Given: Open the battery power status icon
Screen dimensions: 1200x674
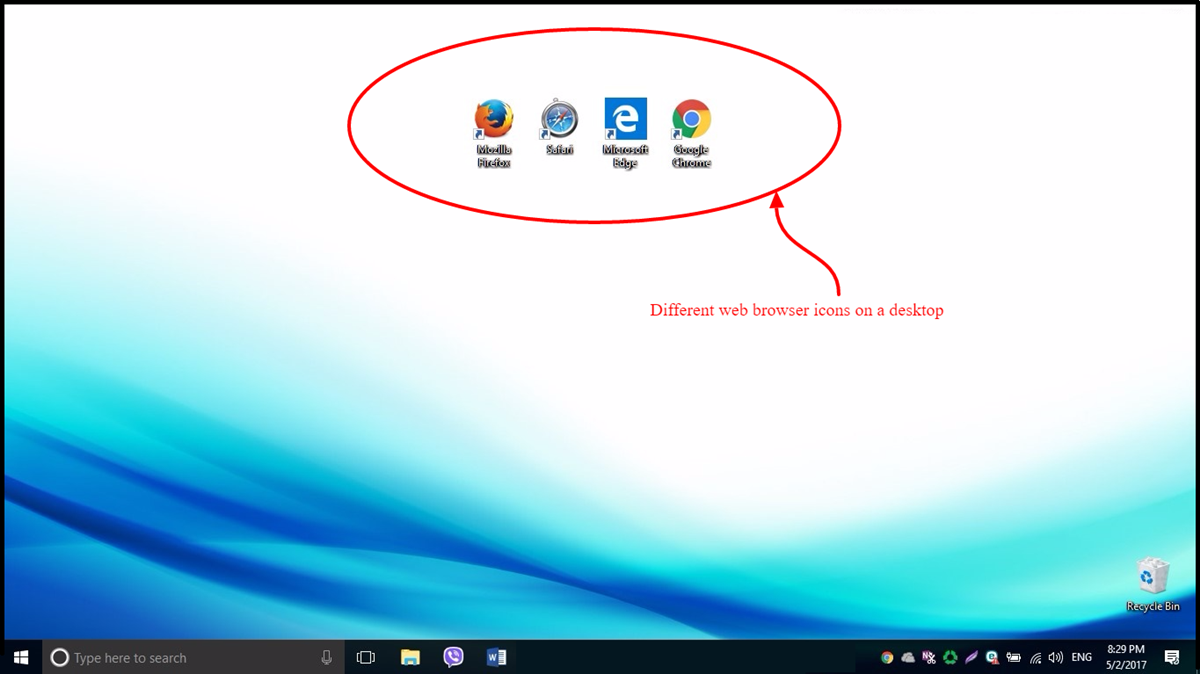Looking at the screenshot, I should pos(1013,658).
